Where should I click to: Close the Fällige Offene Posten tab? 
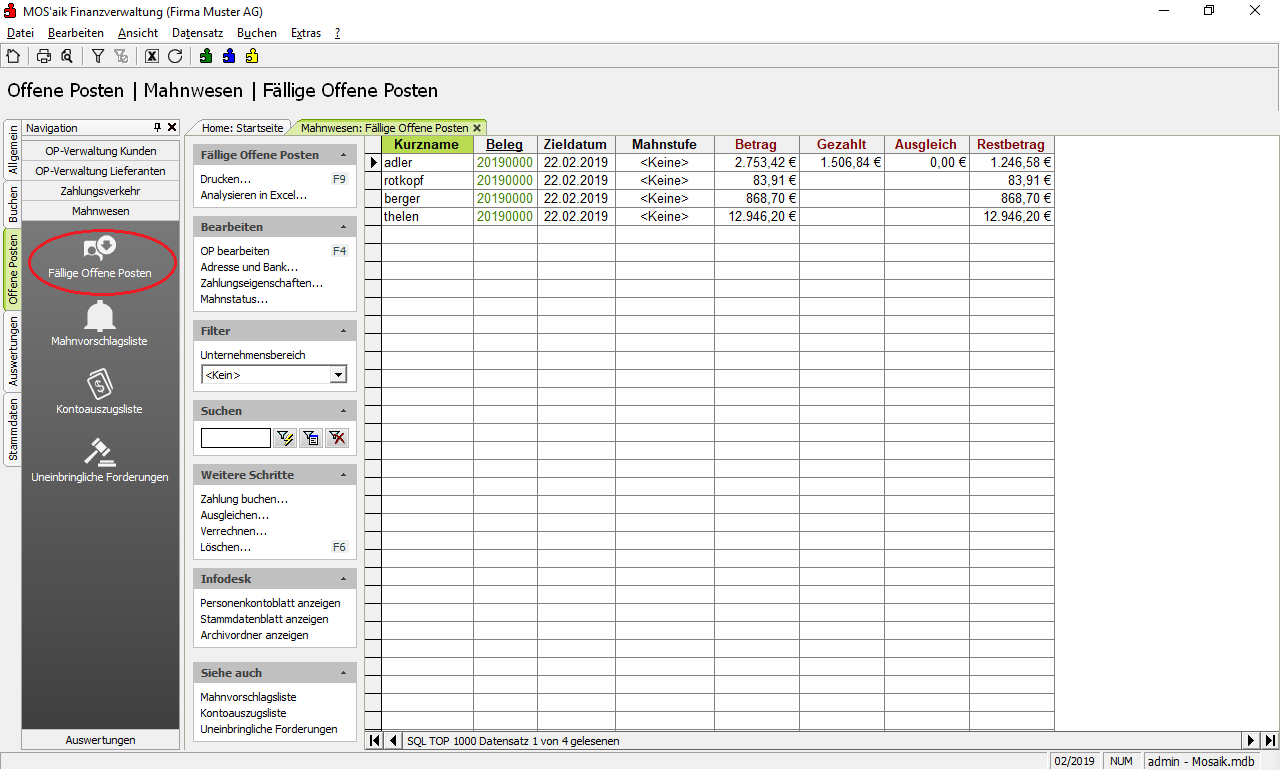[477, 128]
